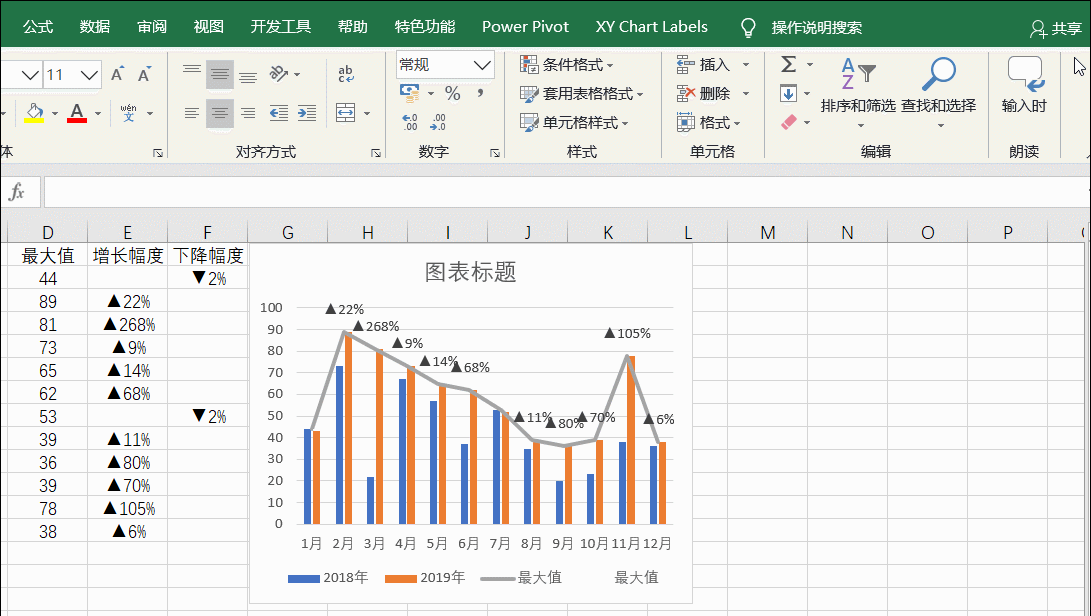
Task: Click the fx insert function icon
Action: click(17, 191)
